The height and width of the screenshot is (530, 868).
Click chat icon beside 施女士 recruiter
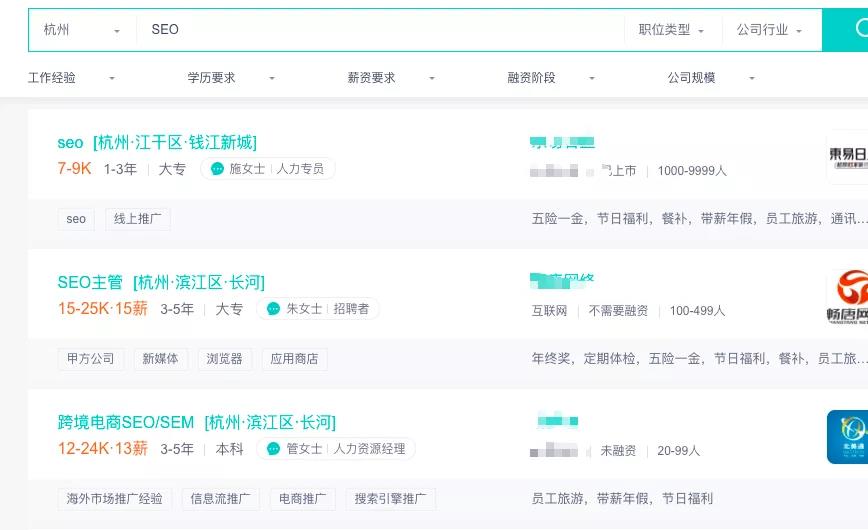pyautogui.click(x=217, y=169)
